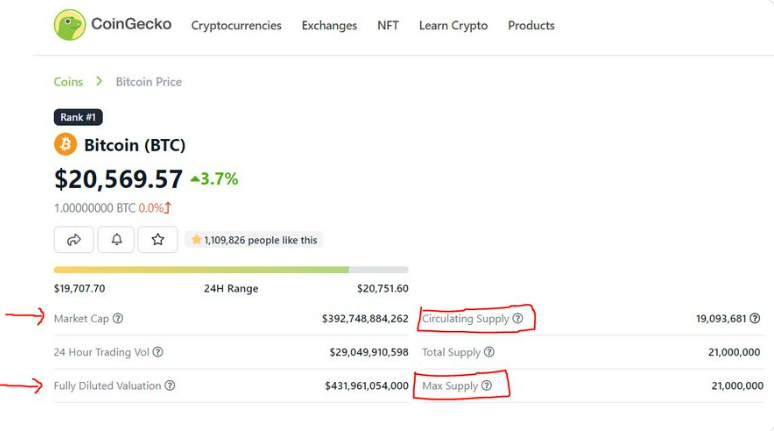774x431 pixels.
Task: Click the $431,961,054,000 valuation value
Action: click(366, 386)
